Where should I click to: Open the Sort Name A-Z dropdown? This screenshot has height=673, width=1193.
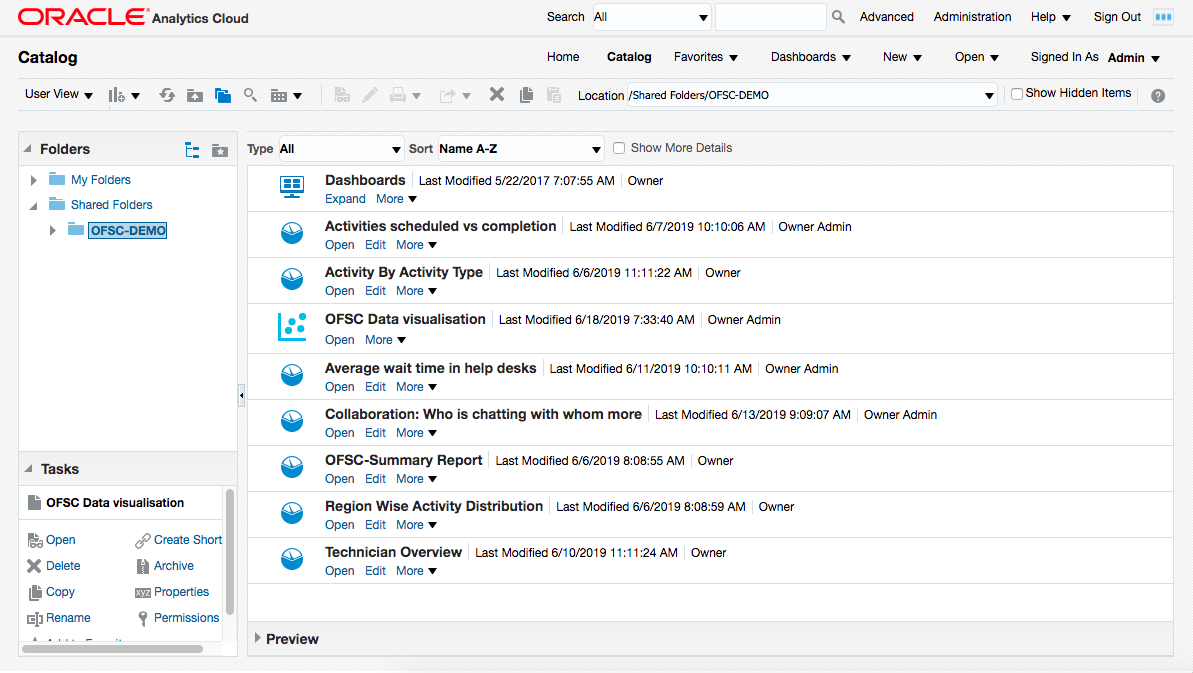tap(521, 149)
